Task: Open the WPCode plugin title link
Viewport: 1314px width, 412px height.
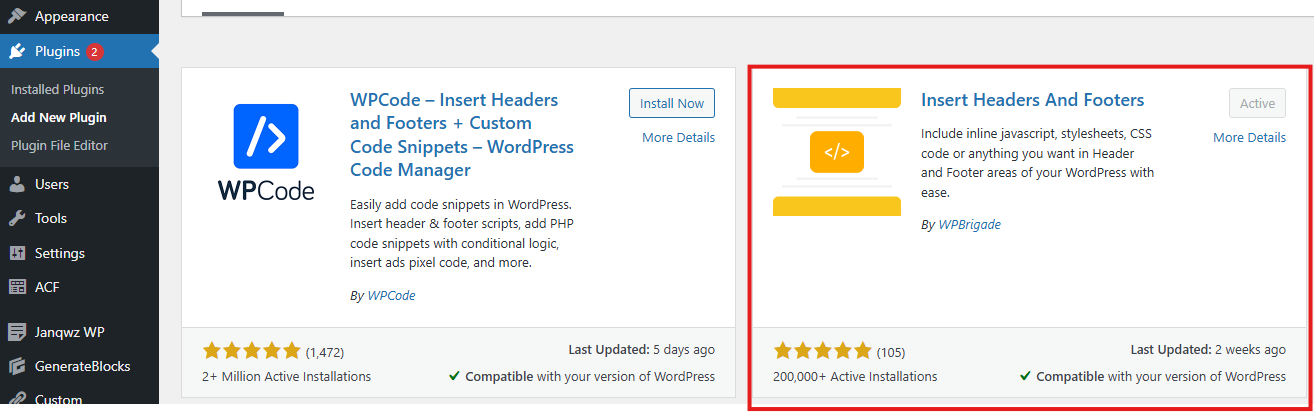Action: [x=462, y=135]
